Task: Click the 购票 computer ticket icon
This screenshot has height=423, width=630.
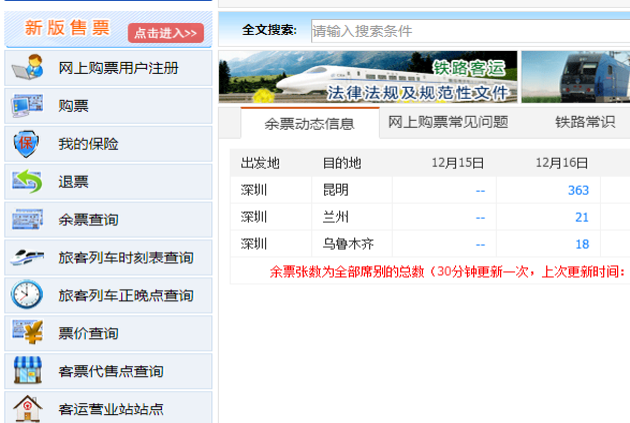Action: coord(27,105)
